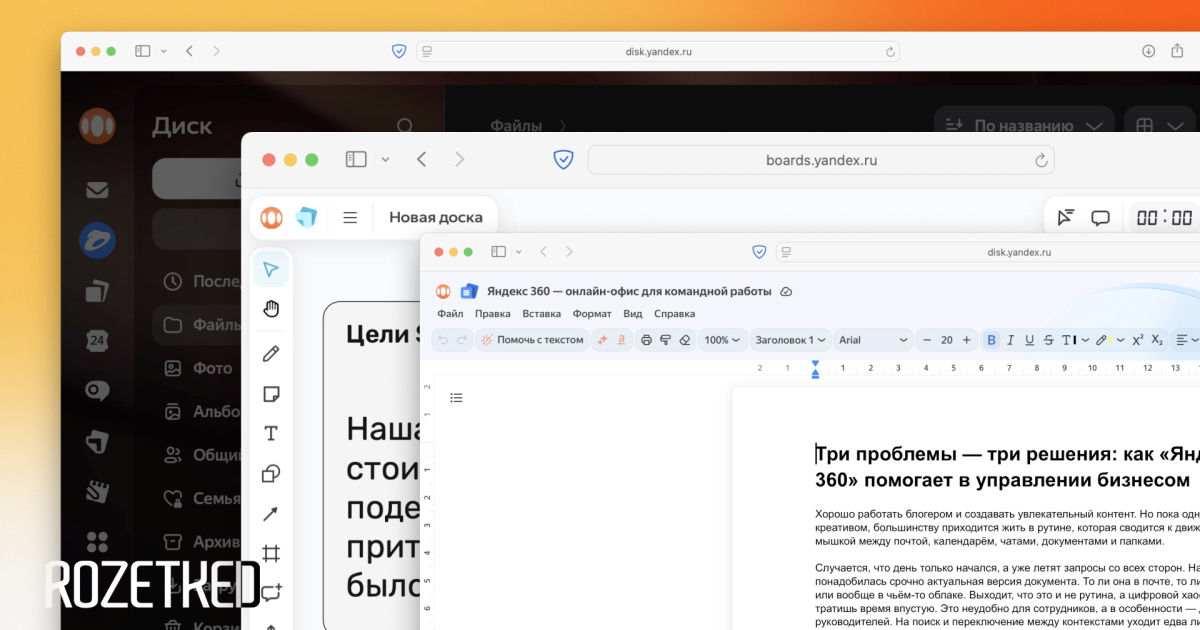Open the Формат menu
Viewport: 1200px width, 630px height.
click(592, 313)
